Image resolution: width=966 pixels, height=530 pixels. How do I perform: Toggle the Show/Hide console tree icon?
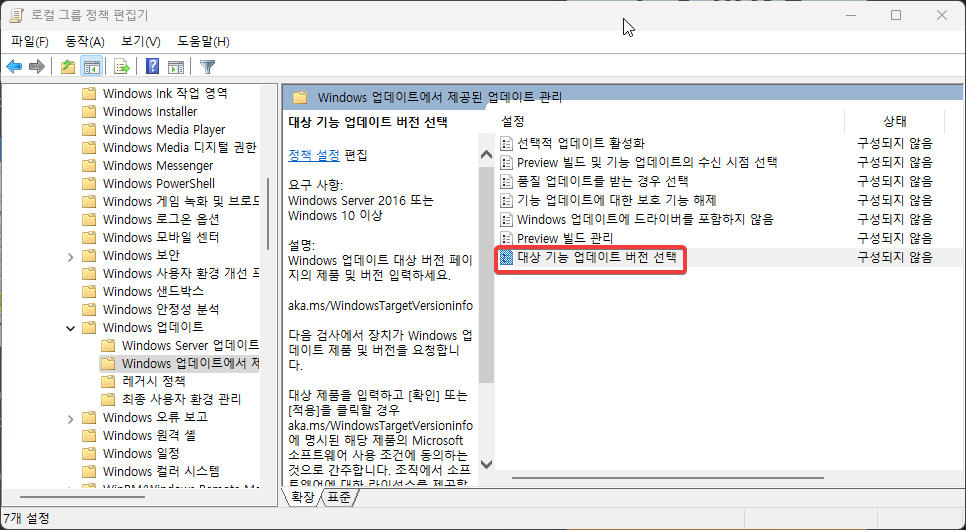click(92, 67)
